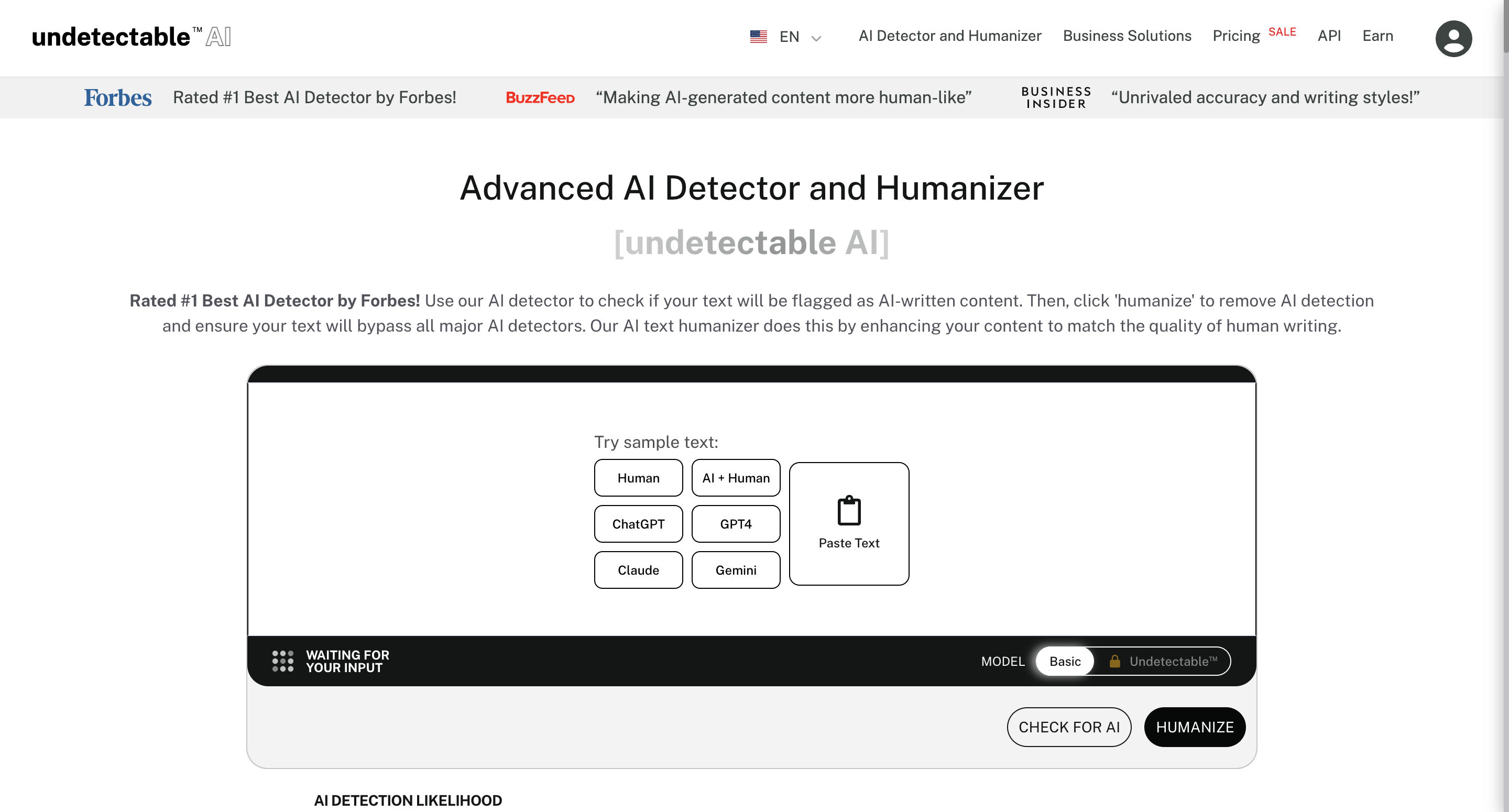Click the undetectable AI logo
This screenshot has height=812, width=1509.
coord(131,37)
